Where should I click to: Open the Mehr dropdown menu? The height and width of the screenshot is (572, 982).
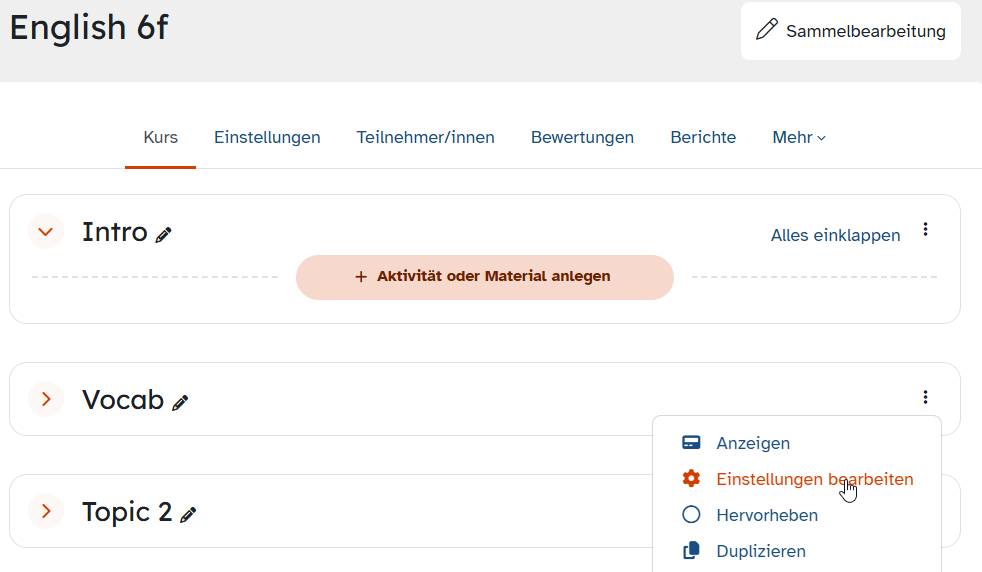point(799,137)
